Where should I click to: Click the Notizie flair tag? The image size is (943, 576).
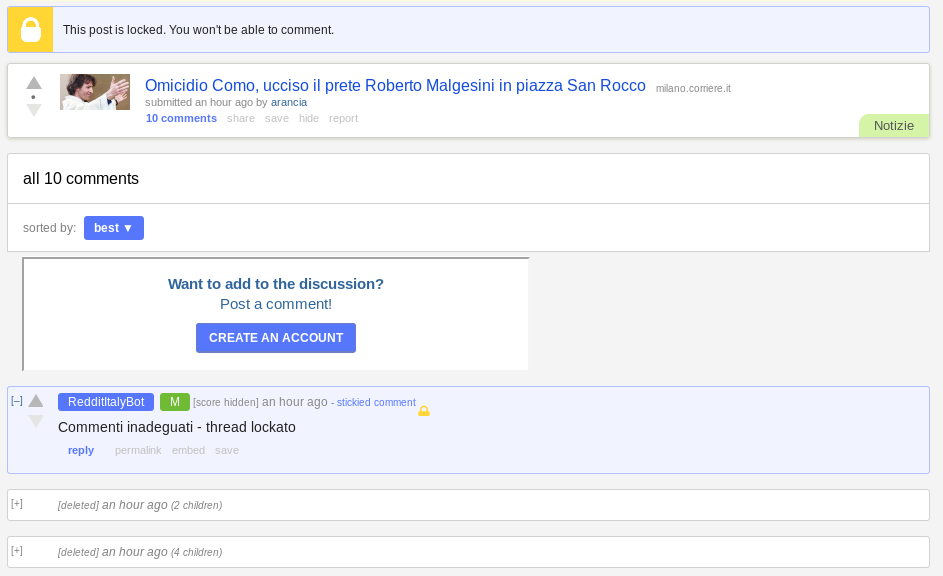pyautogui.click(x=894, y=126)
